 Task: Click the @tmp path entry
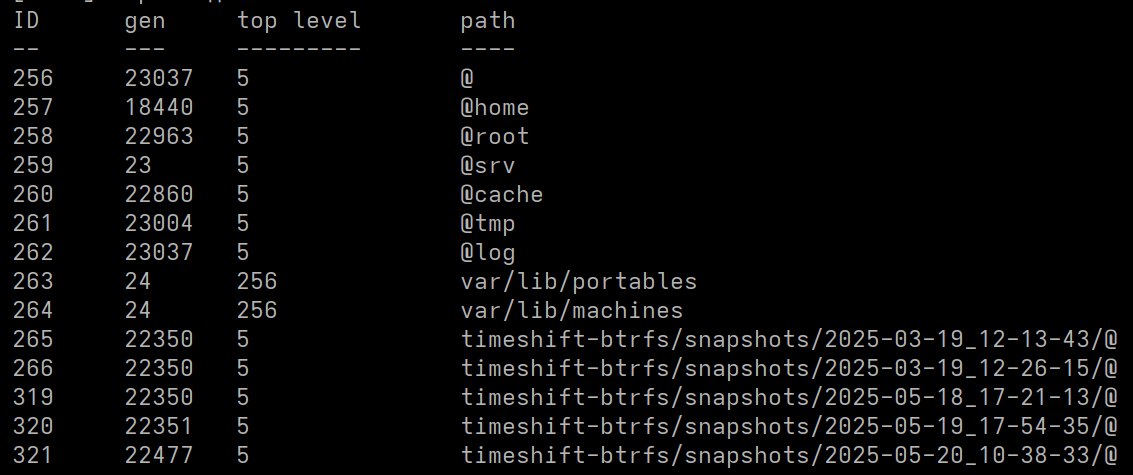click(x=488, y=223)
